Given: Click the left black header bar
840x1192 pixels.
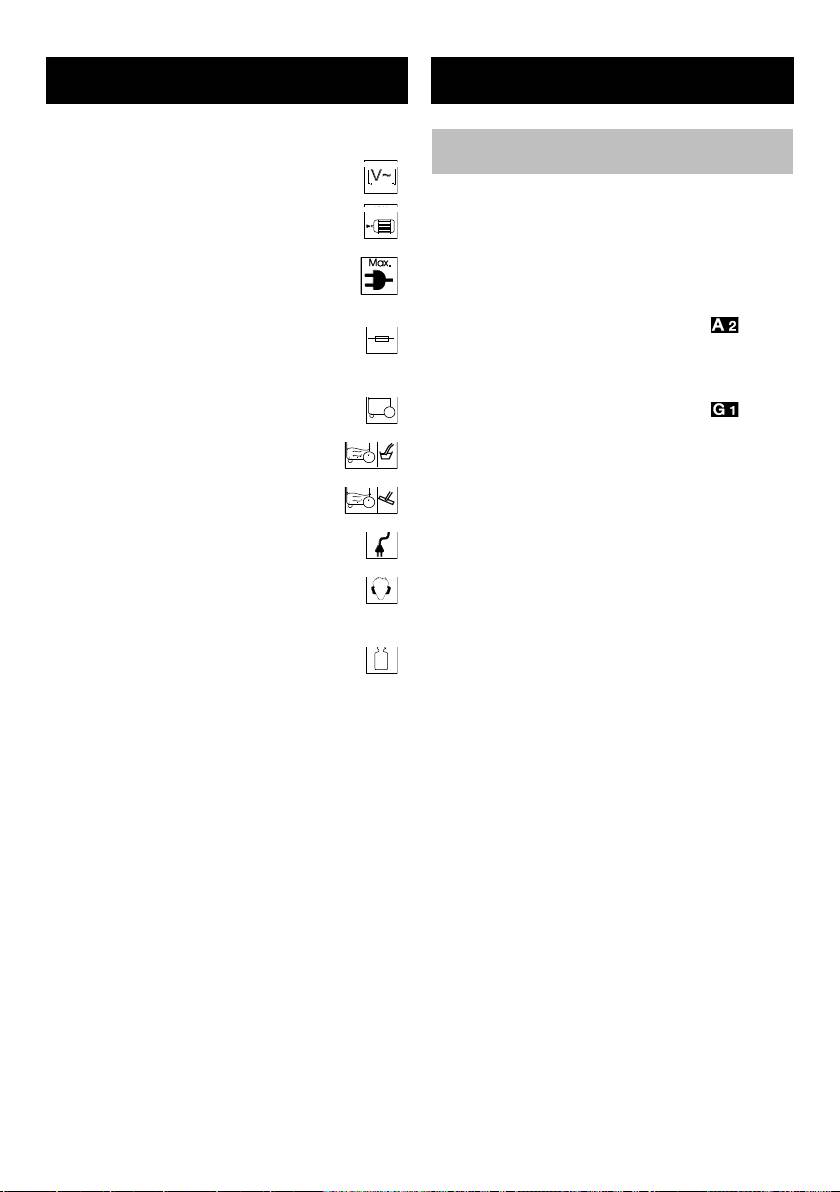Looking at the screenshot, I should click(227, 80).
